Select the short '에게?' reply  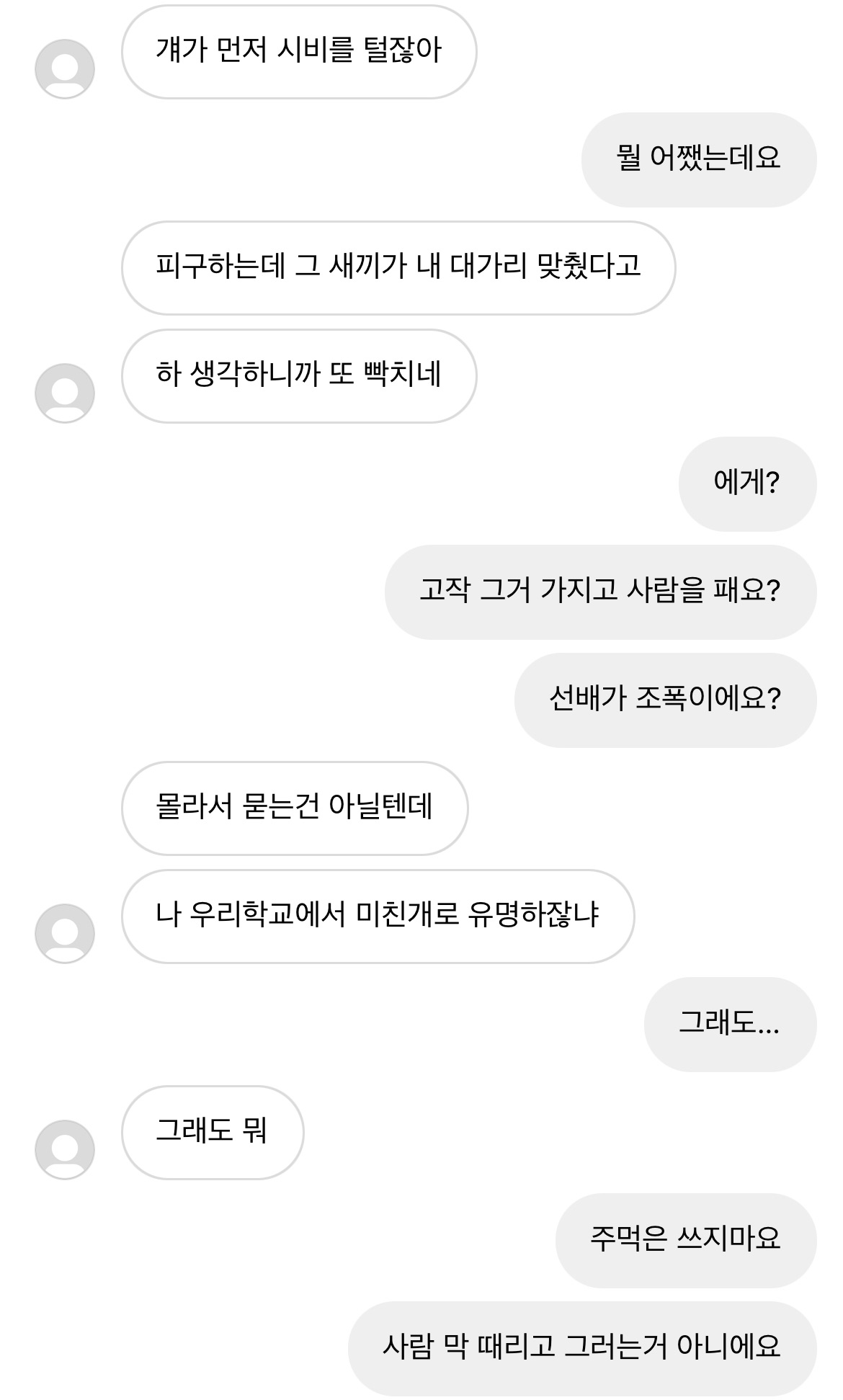coord(747,483)
